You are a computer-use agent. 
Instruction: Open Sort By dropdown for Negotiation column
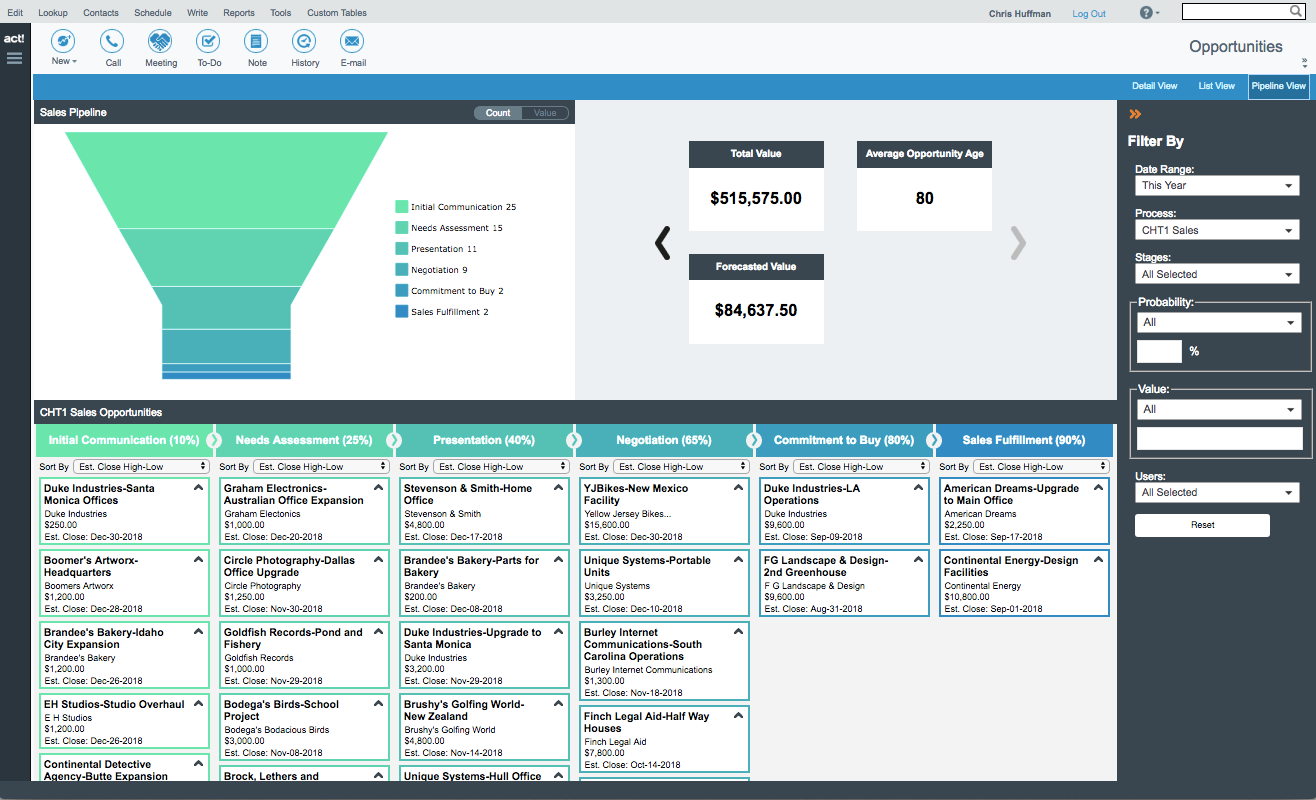pyautogui.click(x=681, y=466)
